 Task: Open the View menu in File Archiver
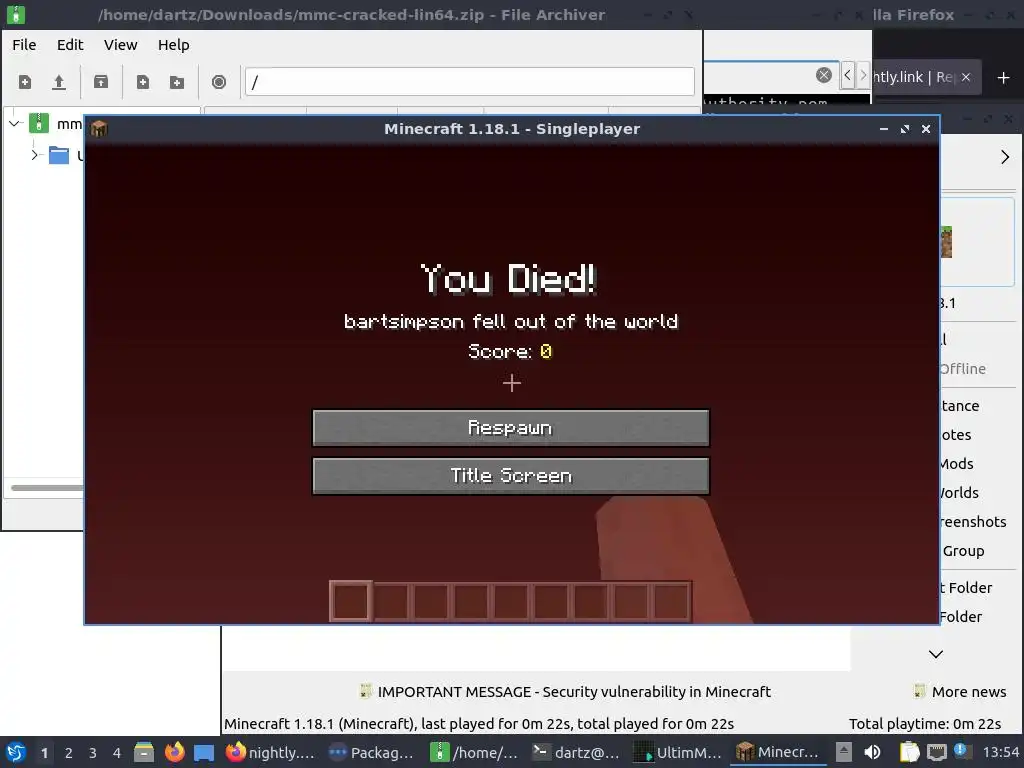[x=120, y=45]
